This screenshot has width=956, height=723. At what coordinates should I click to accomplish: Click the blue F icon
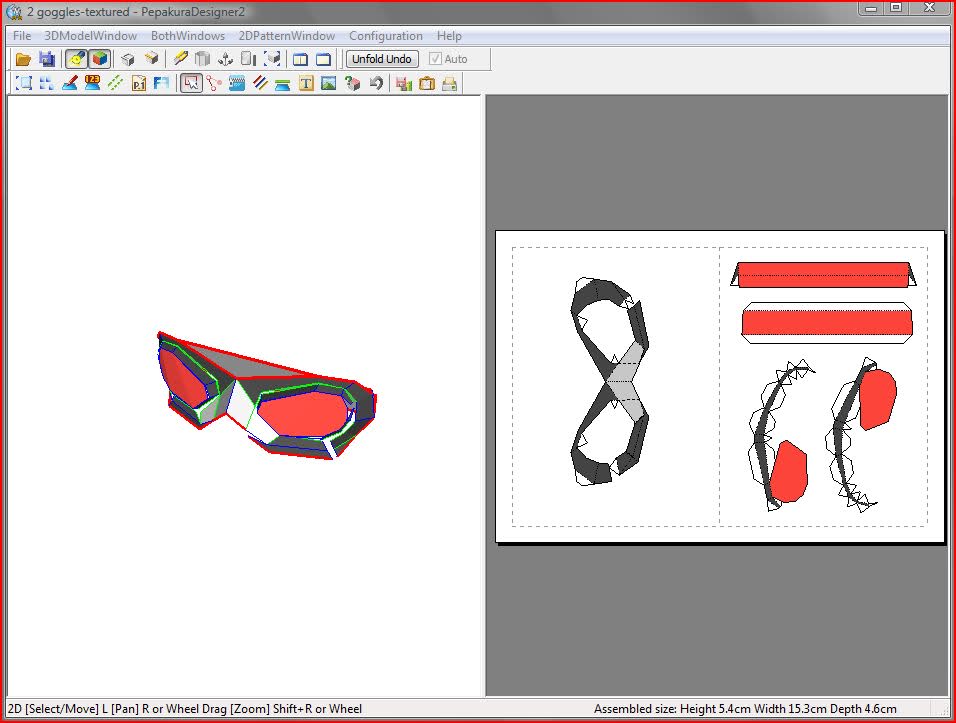coord(162,83)
